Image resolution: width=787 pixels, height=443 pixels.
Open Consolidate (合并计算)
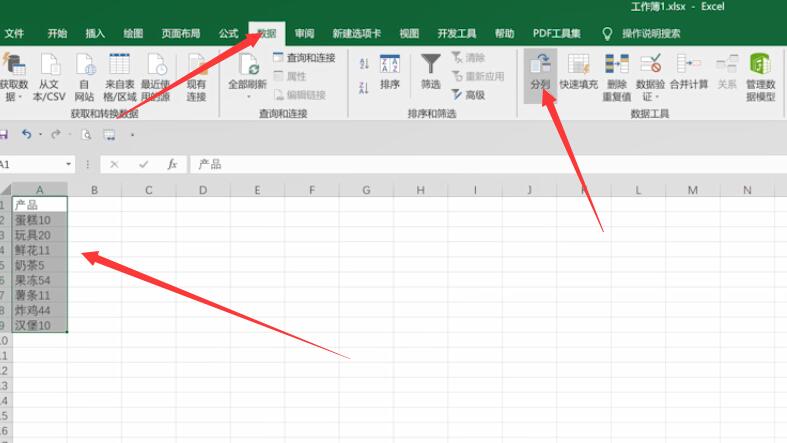[689, 73]
